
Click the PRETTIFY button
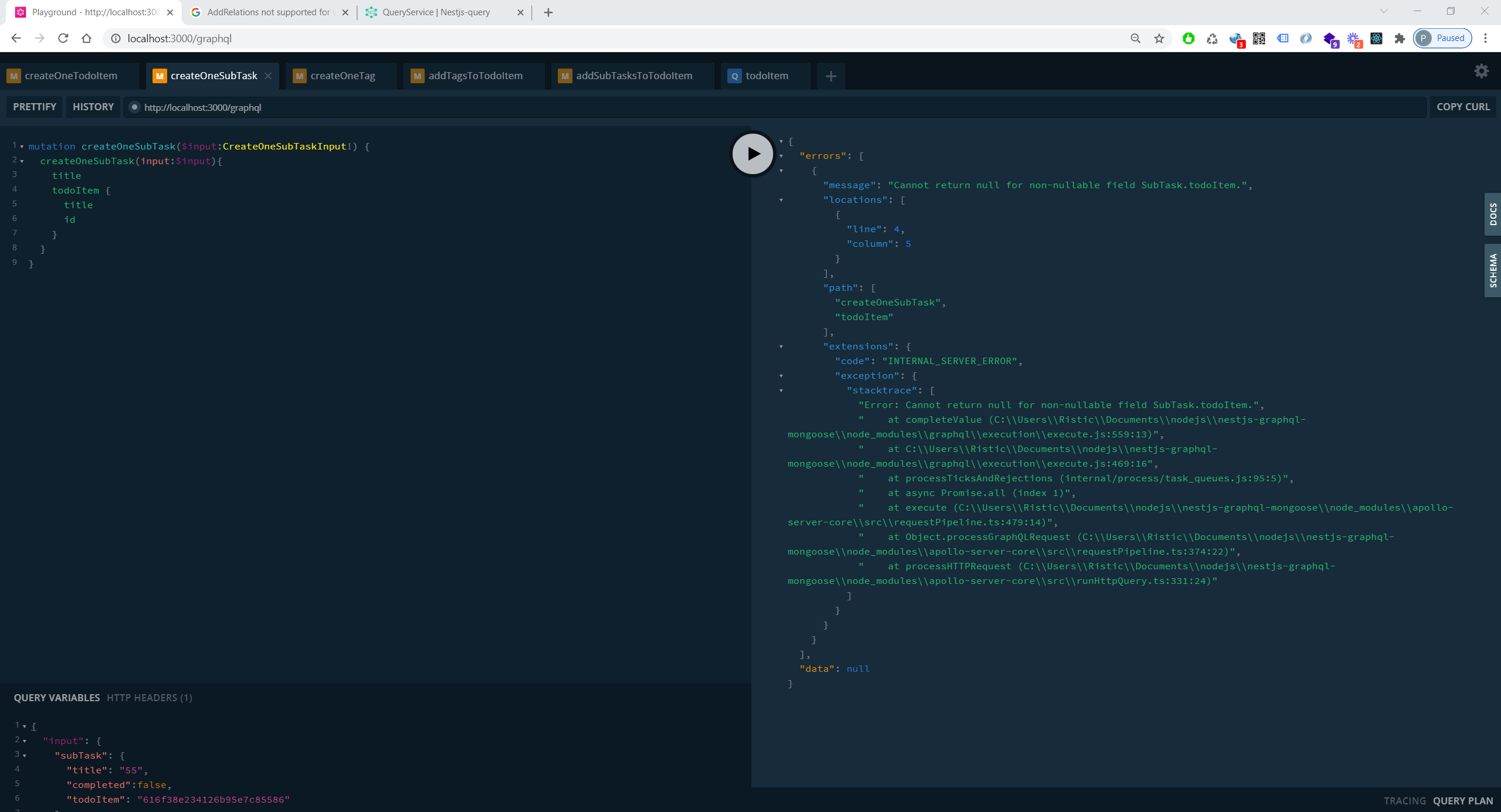tap(34, 107)
